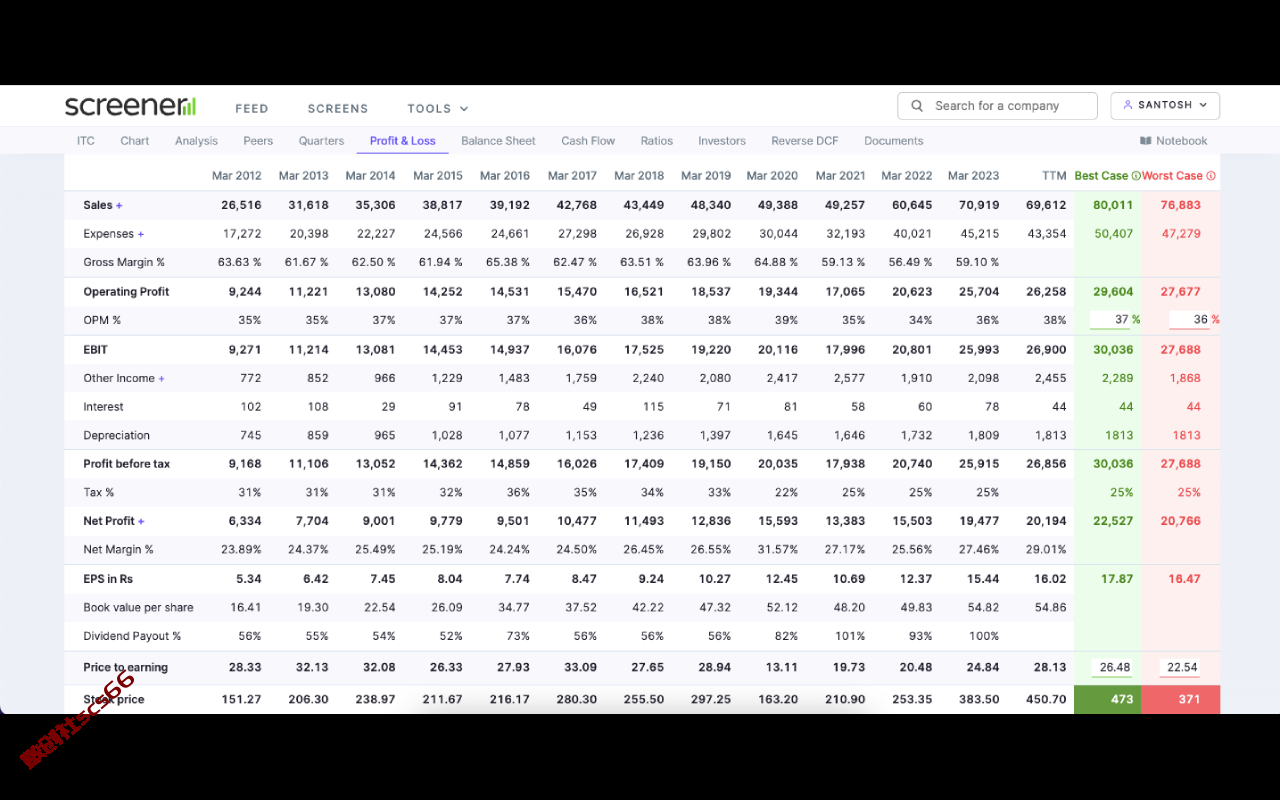1280x800 pixels.
Task: Go to the ITC company tab
Action: (86, 141)
